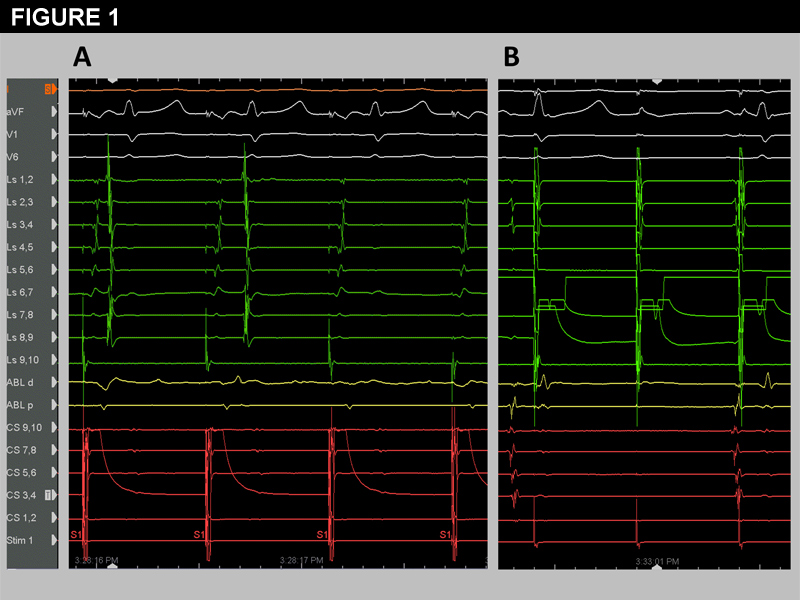This screenshot has width=800, height=600.
Task: Click the last S1 stimulus marker in panel A
Action: pyautogui.click(x=446, y=536)
